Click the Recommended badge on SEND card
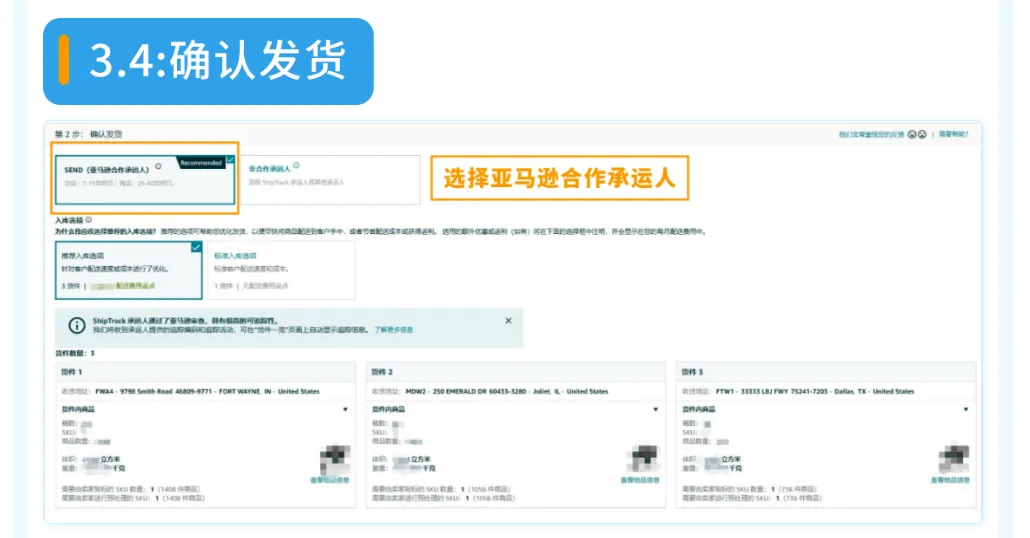This screenshot has width=1030, height=538. coord(201,163)
